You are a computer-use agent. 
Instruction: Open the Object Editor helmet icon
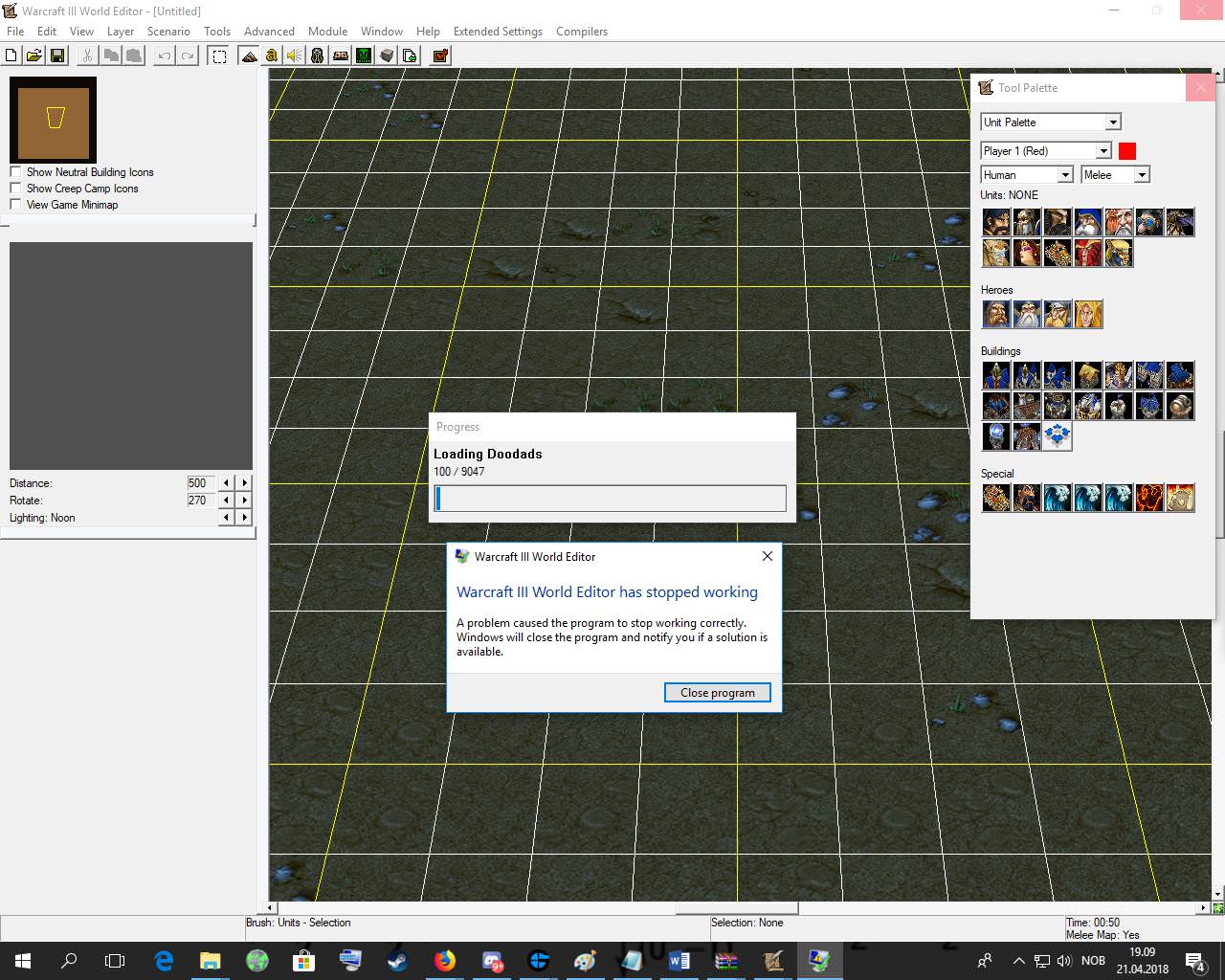click(x=318, y=56)
